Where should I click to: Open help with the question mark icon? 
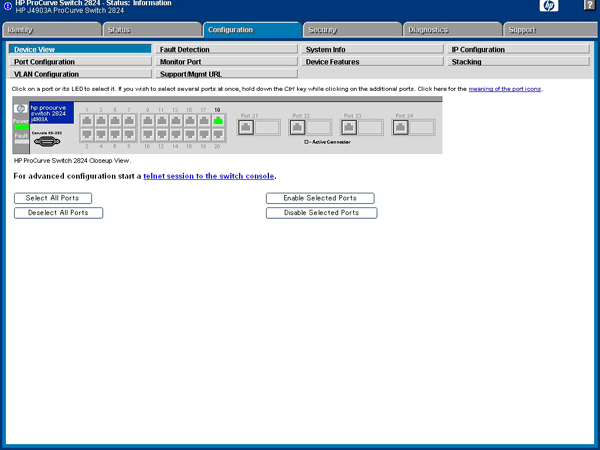coord(590,5)
